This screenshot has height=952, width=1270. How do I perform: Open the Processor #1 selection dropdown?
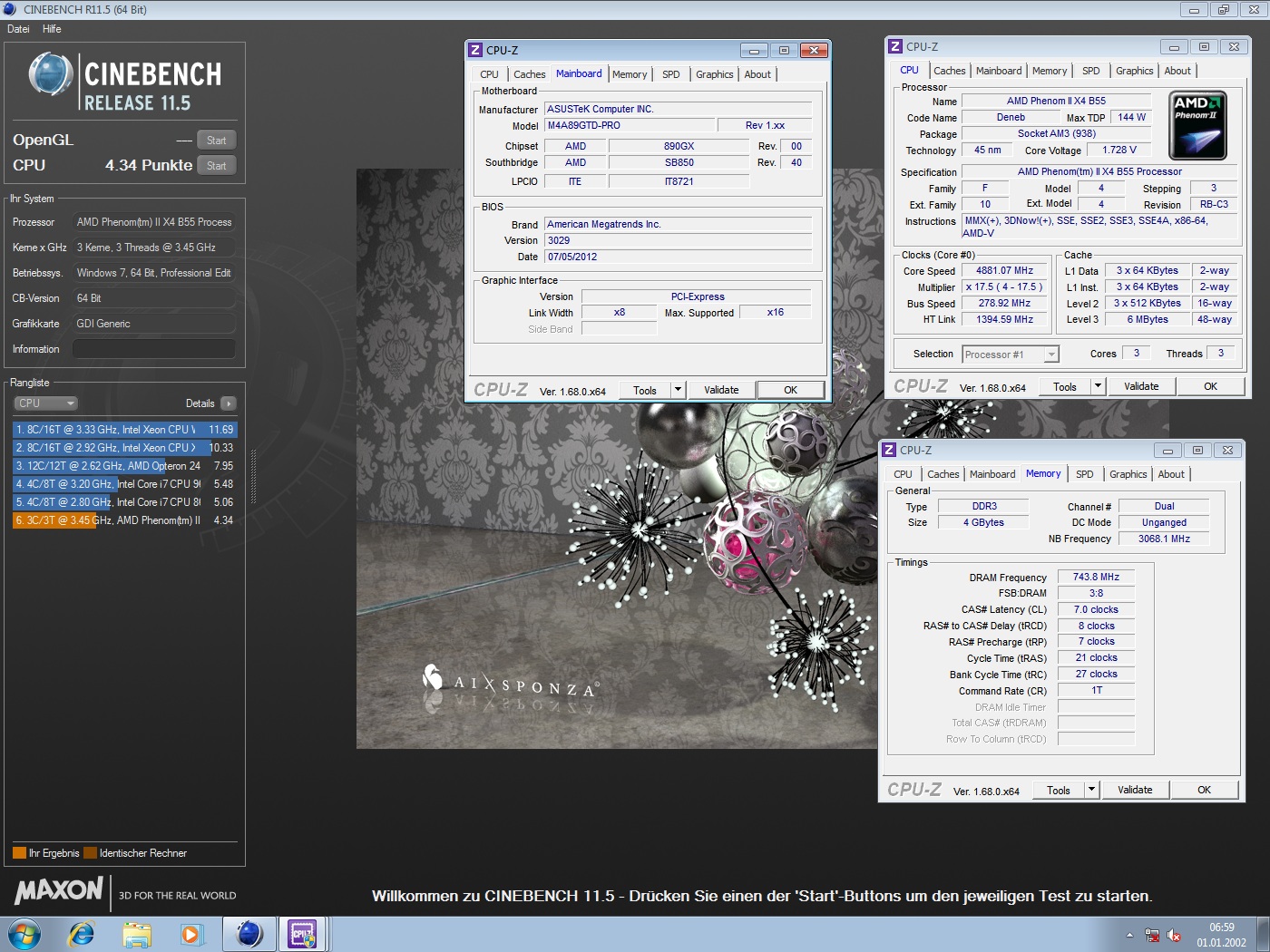(1011, 355)
